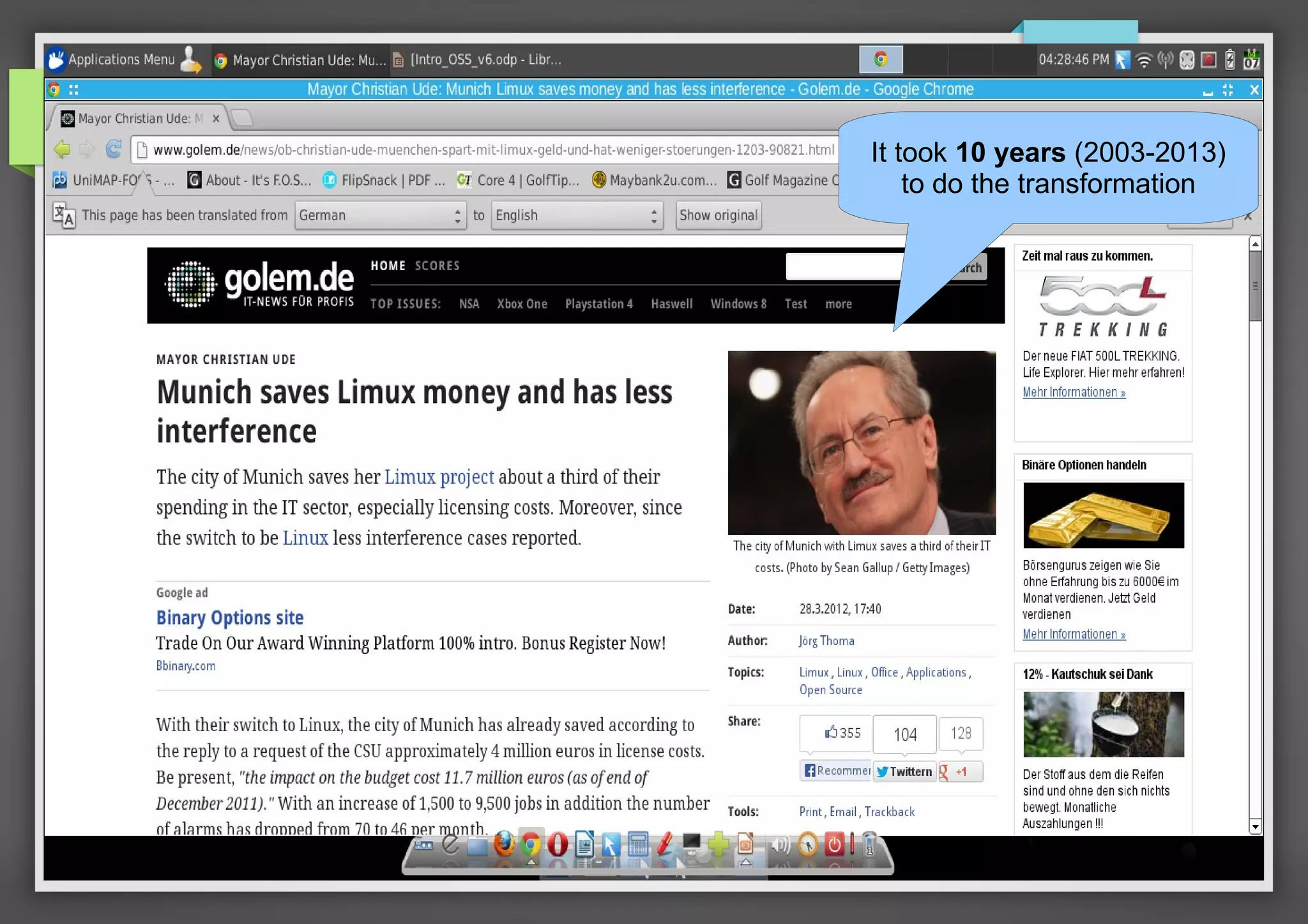Click the Show original button

(x=718, y=215)
